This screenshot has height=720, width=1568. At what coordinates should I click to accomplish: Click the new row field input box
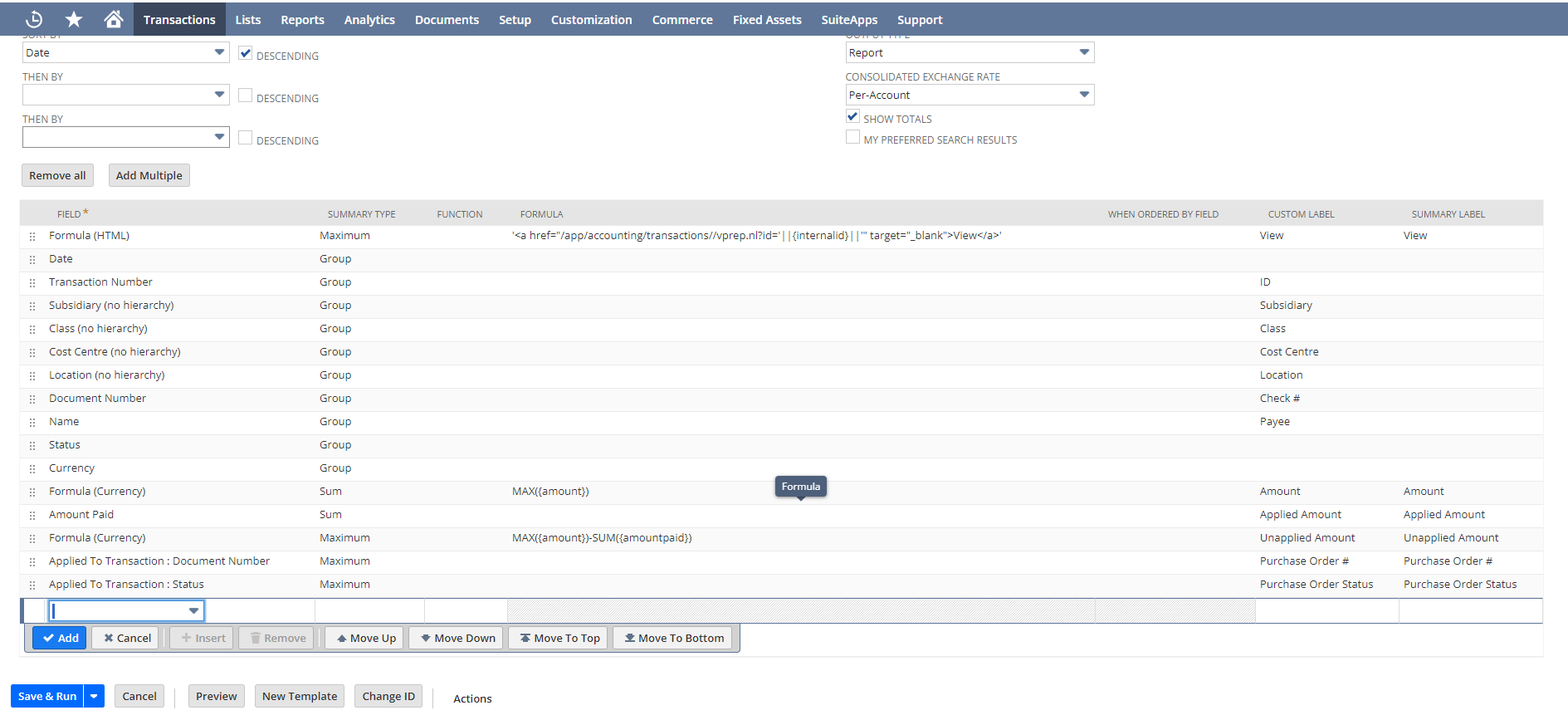point(119,611)
